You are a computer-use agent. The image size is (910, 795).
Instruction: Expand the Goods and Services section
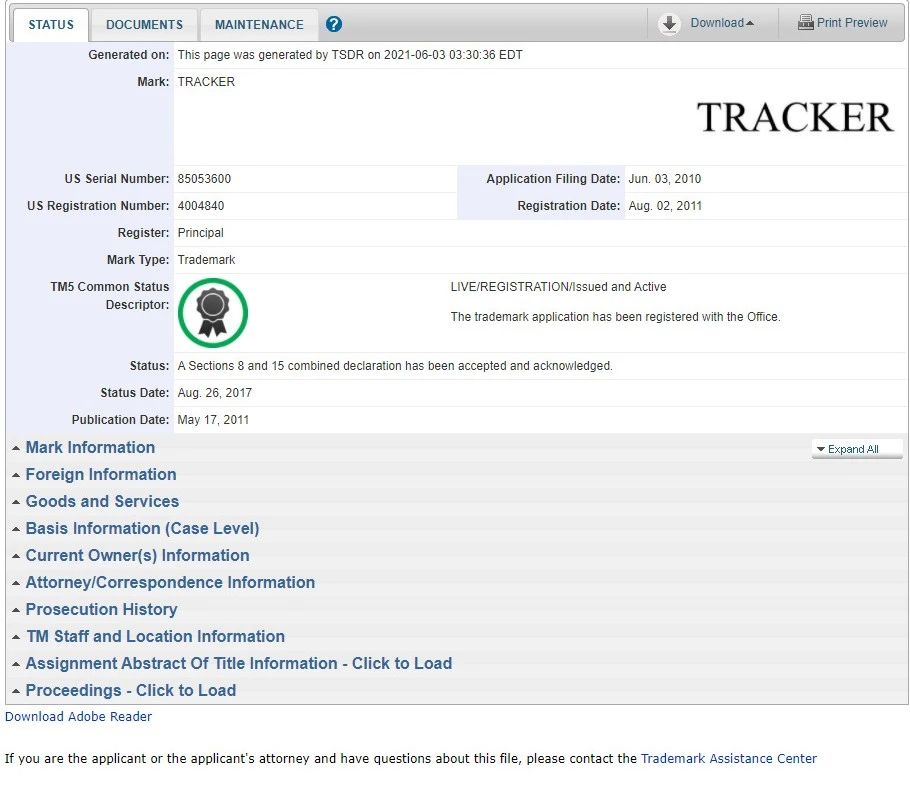point(102,501)
